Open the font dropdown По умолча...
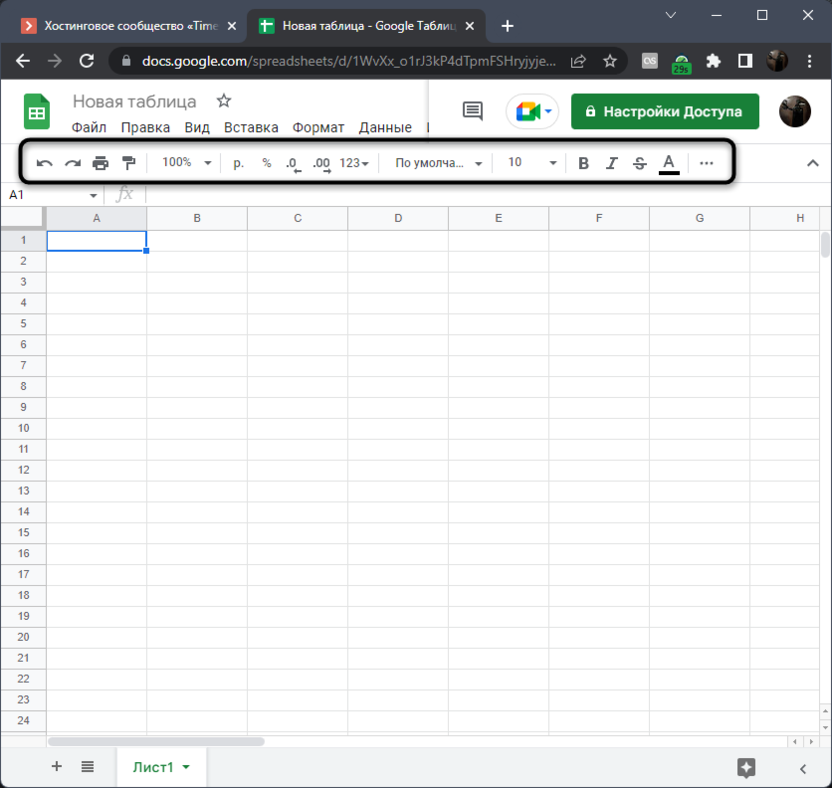 [x=438, y=163]
